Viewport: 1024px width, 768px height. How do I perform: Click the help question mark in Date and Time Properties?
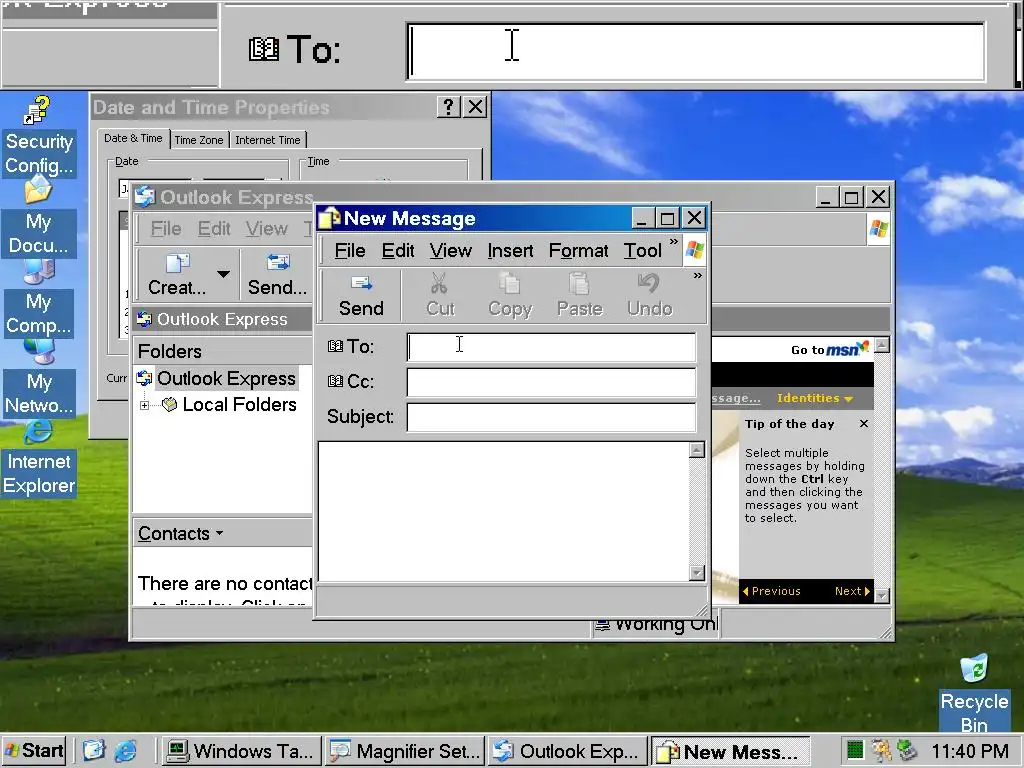pyautogui.click(x=448, y=106)
